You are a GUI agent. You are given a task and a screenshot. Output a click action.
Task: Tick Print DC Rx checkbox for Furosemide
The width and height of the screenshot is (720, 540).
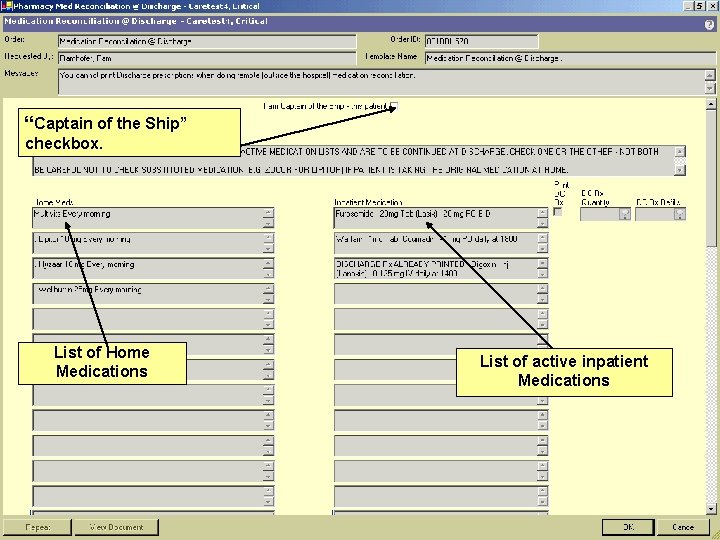(558, 212)
